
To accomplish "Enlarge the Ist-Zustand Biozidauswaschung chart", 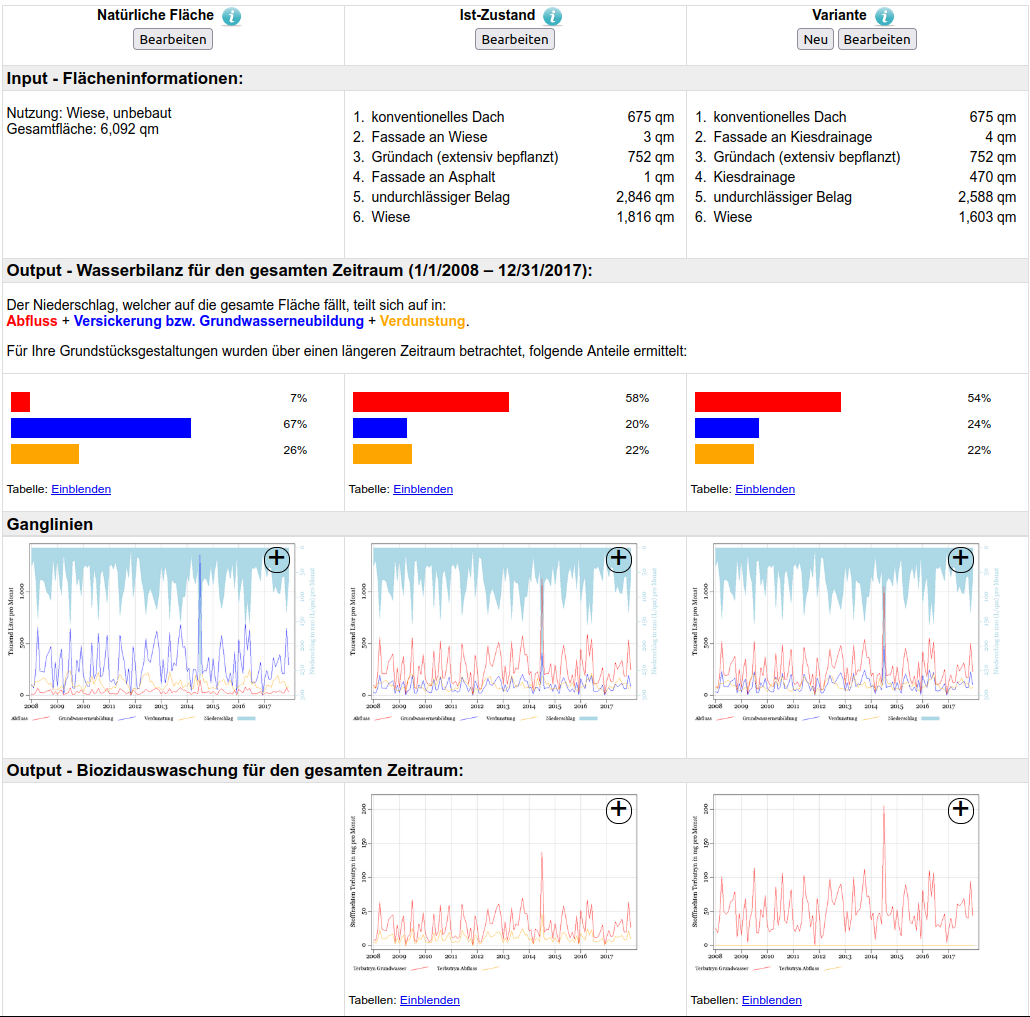I will [619, 809].
